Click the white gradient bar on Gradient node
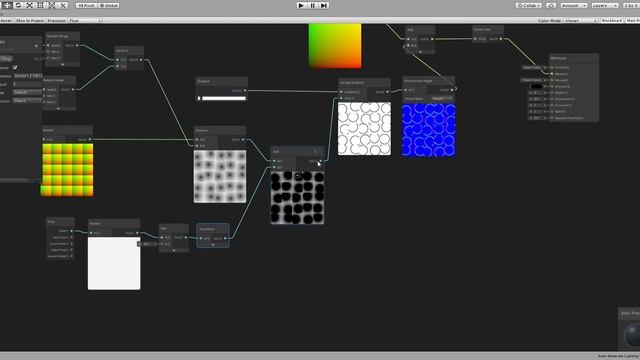The image size is (640, 360). (x=224, y=98)
